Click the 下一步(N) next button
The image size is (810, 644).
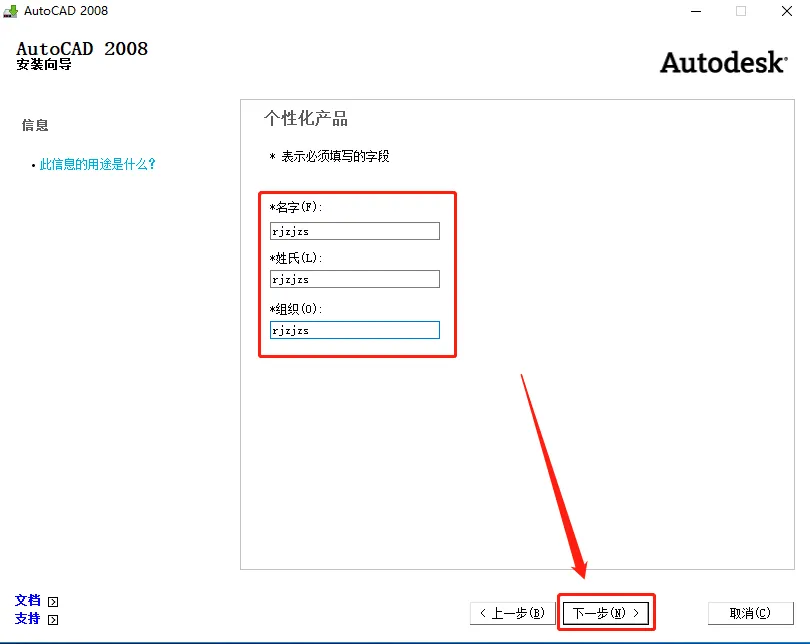tap(605, 613)
